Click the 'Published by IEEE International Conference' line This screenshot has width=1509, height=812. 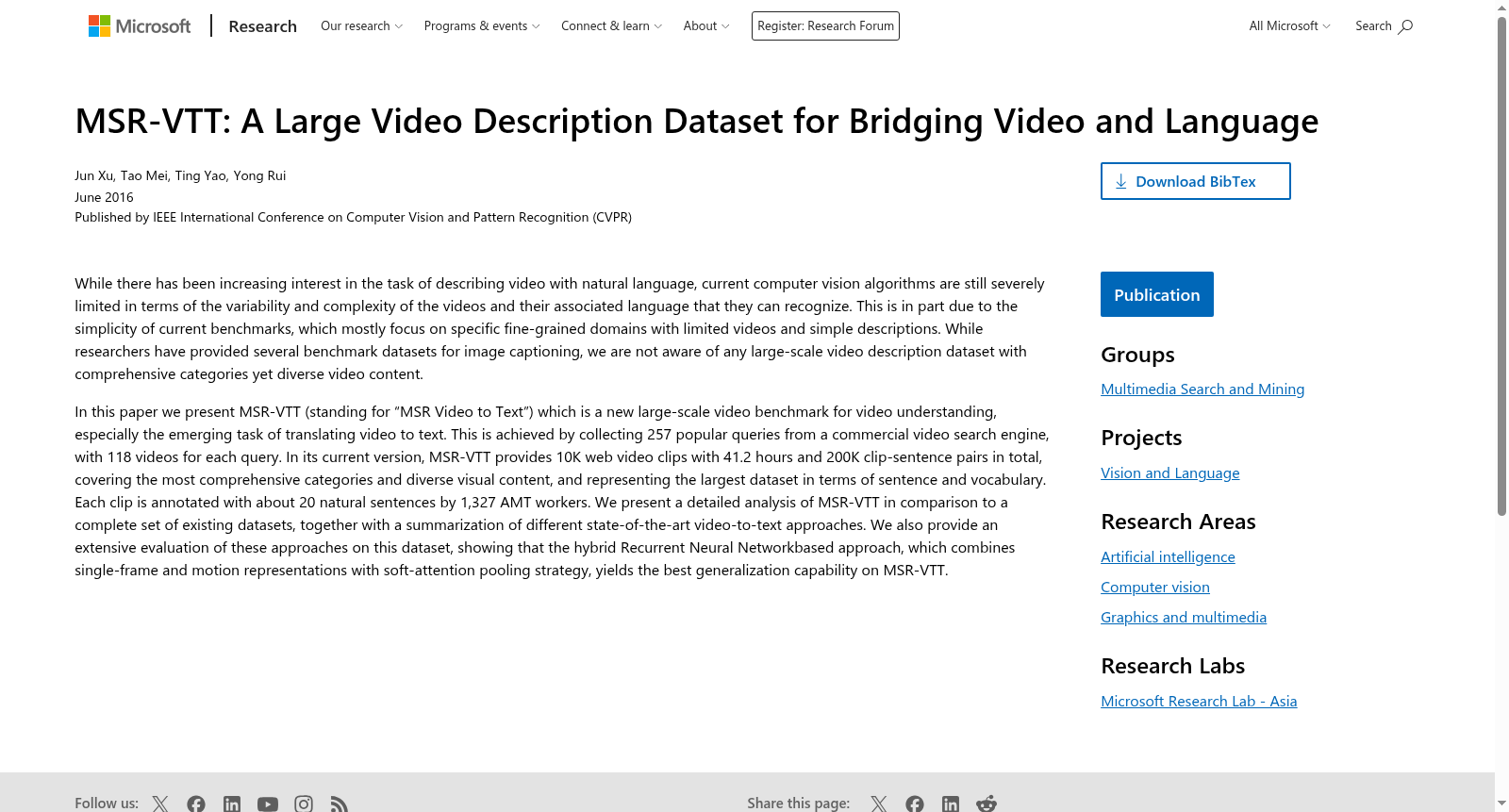353,217
